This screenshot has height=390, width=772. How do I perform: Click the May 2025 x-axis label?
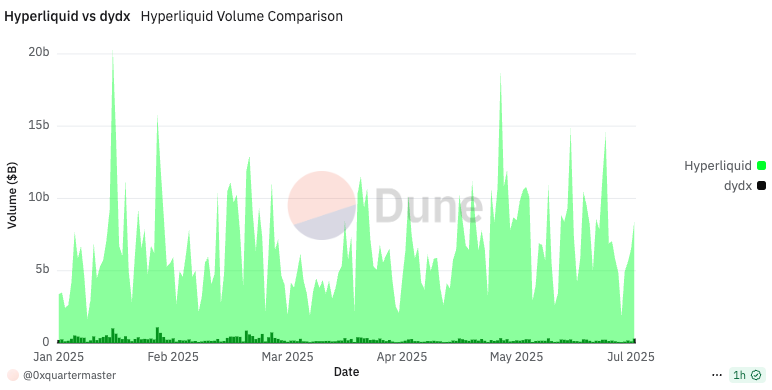[x=516, y=357]
